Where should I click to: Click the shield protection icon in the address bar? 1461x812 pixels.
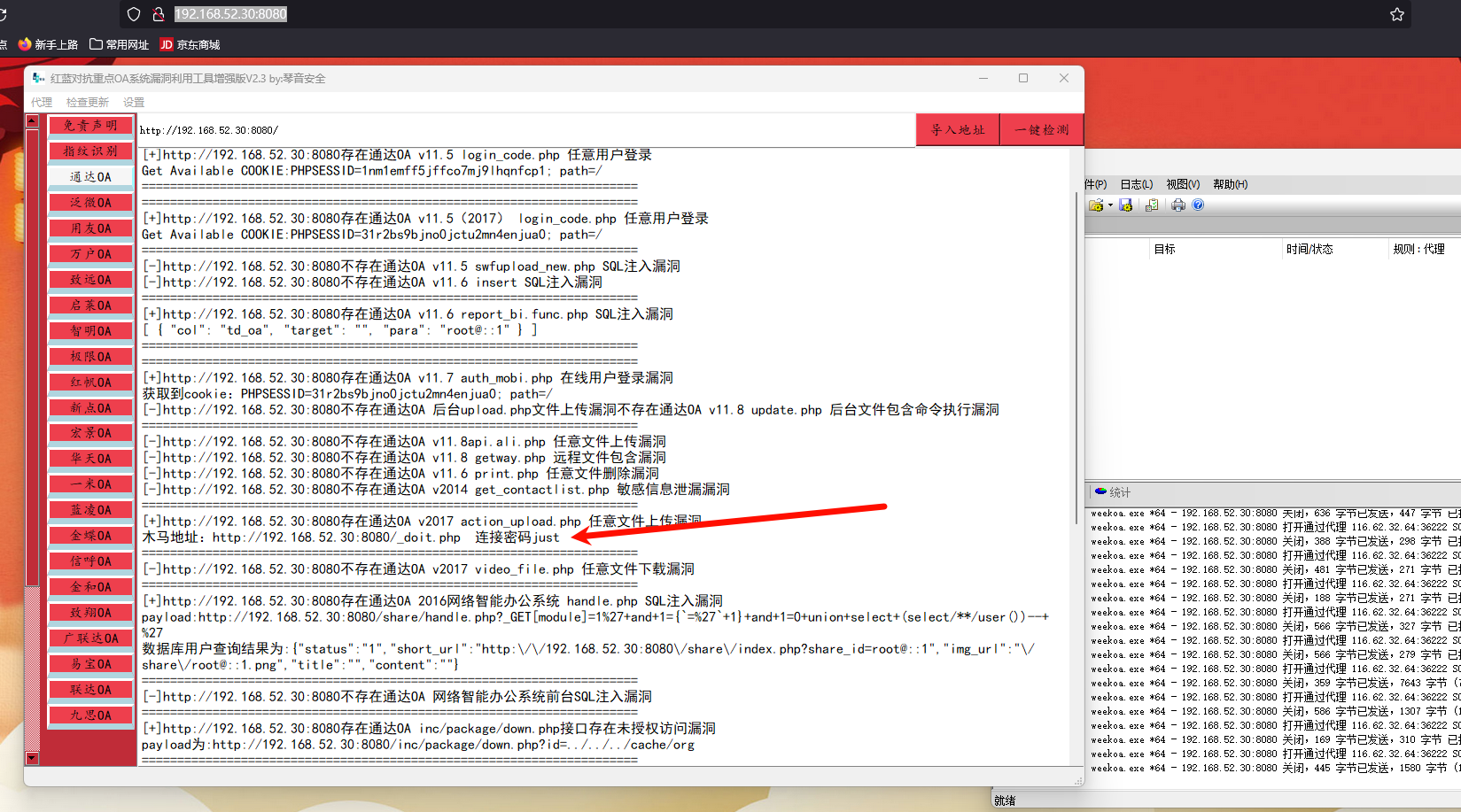tap(133, 14)
